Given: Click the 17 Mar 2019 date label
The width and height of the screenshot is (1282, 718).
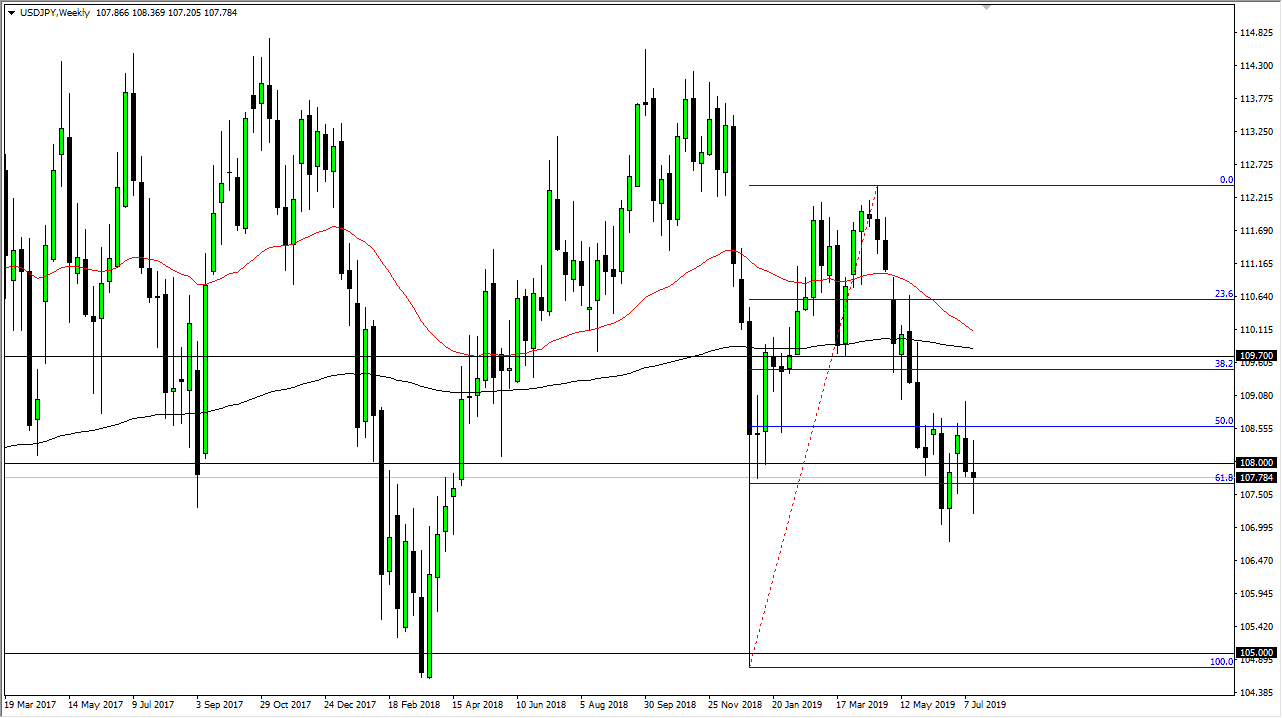Looking at the screenshot, I should tap(861, 704).
